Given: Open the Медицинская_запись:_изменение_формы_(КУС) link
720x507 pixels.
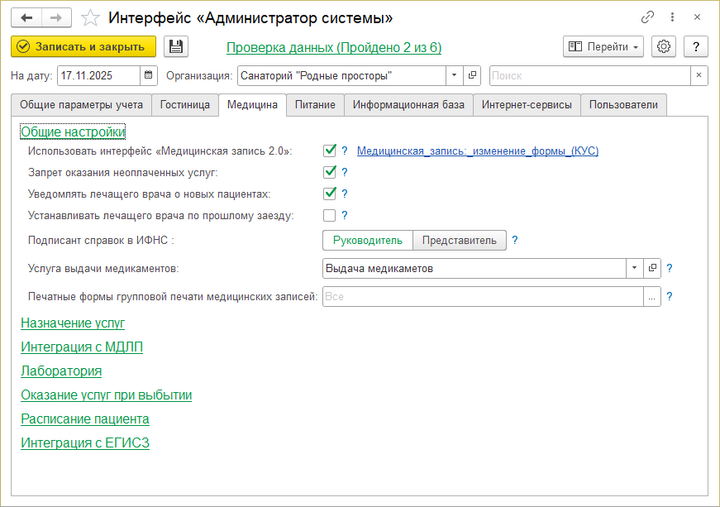Looking at the screenshot, I should [478, 151].
